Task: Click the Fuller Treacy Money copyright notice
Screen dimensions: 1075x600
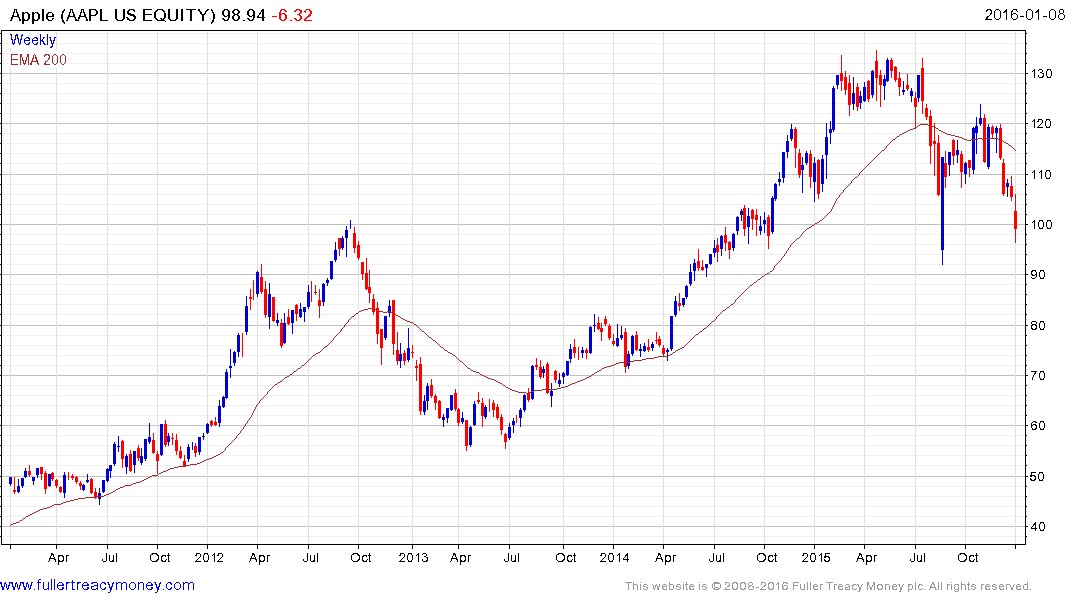Action: pos(828,586)
